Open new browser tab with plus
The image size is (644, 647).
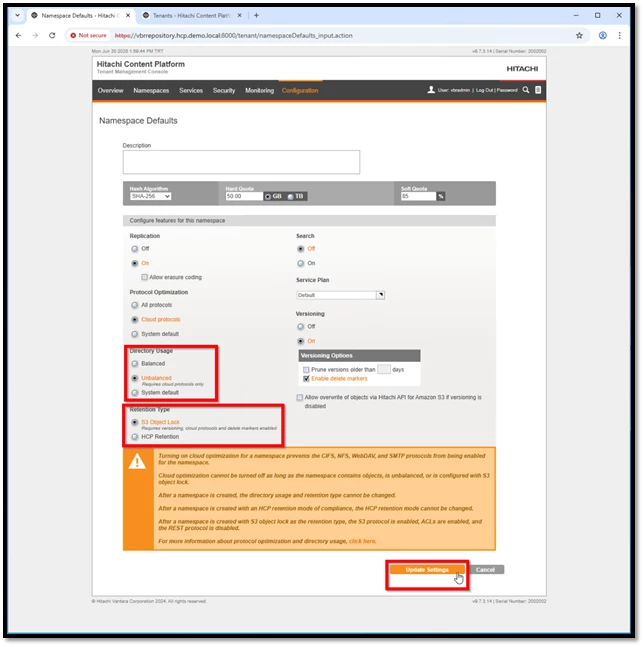tap(256, 15)
